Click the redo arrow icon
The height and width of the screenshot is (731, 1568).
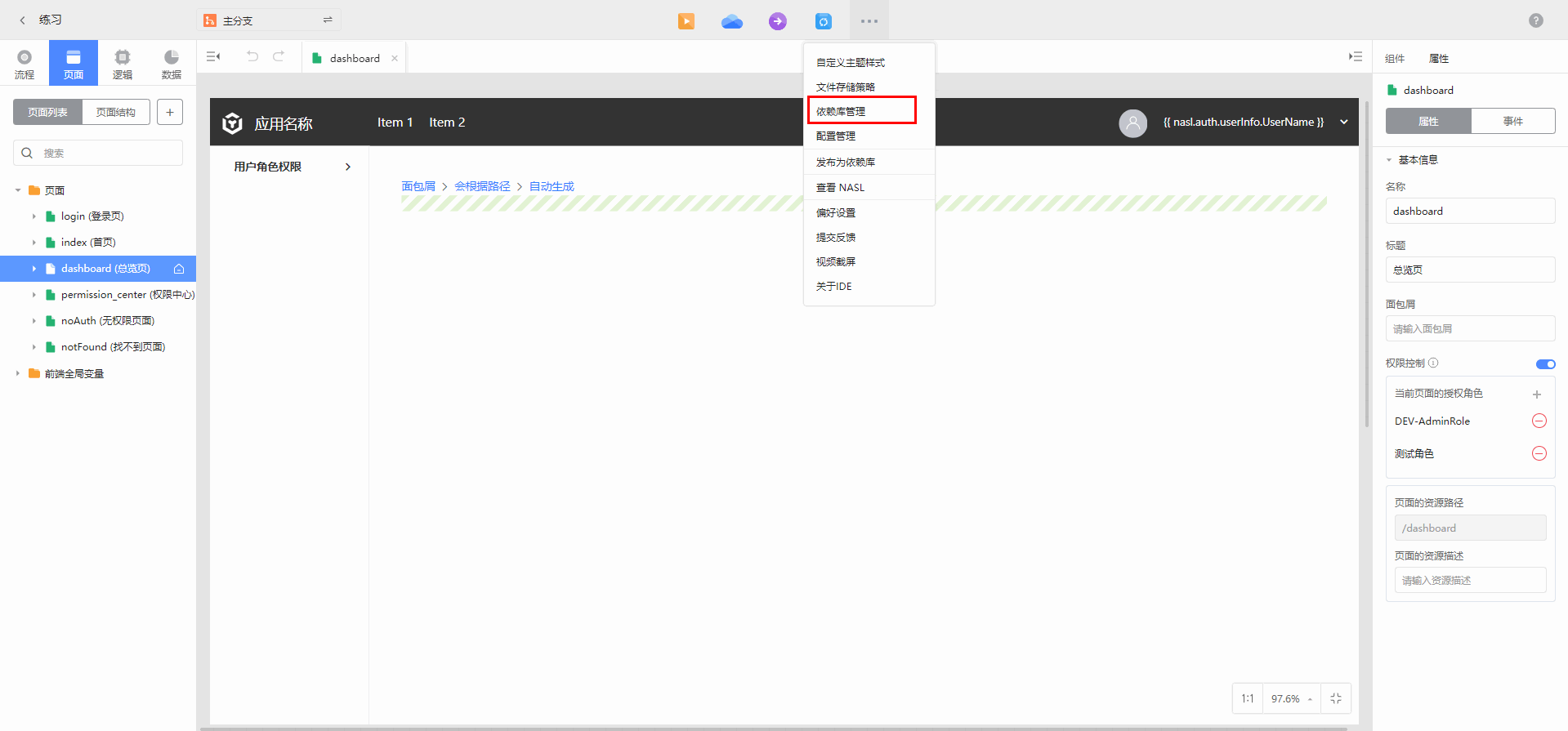[279, 56]
